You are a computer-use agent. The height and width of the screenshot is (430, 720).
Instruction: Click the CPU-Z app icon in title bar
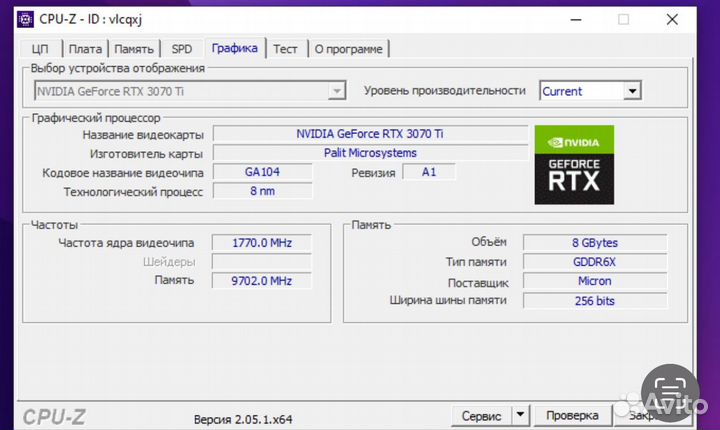click(25, 19)
